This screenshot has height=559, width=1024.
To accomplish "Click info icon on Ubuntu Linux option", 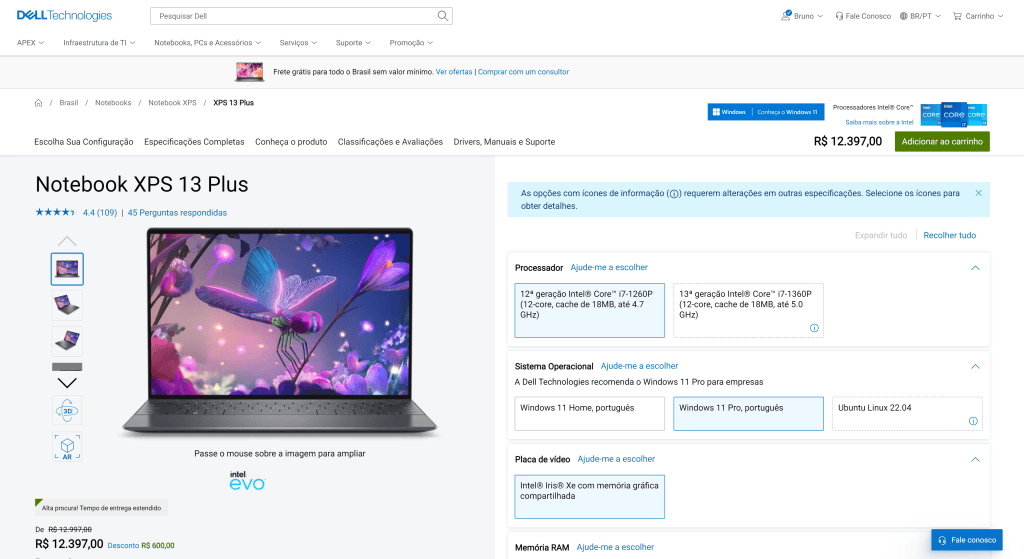I will click(973, 421).
